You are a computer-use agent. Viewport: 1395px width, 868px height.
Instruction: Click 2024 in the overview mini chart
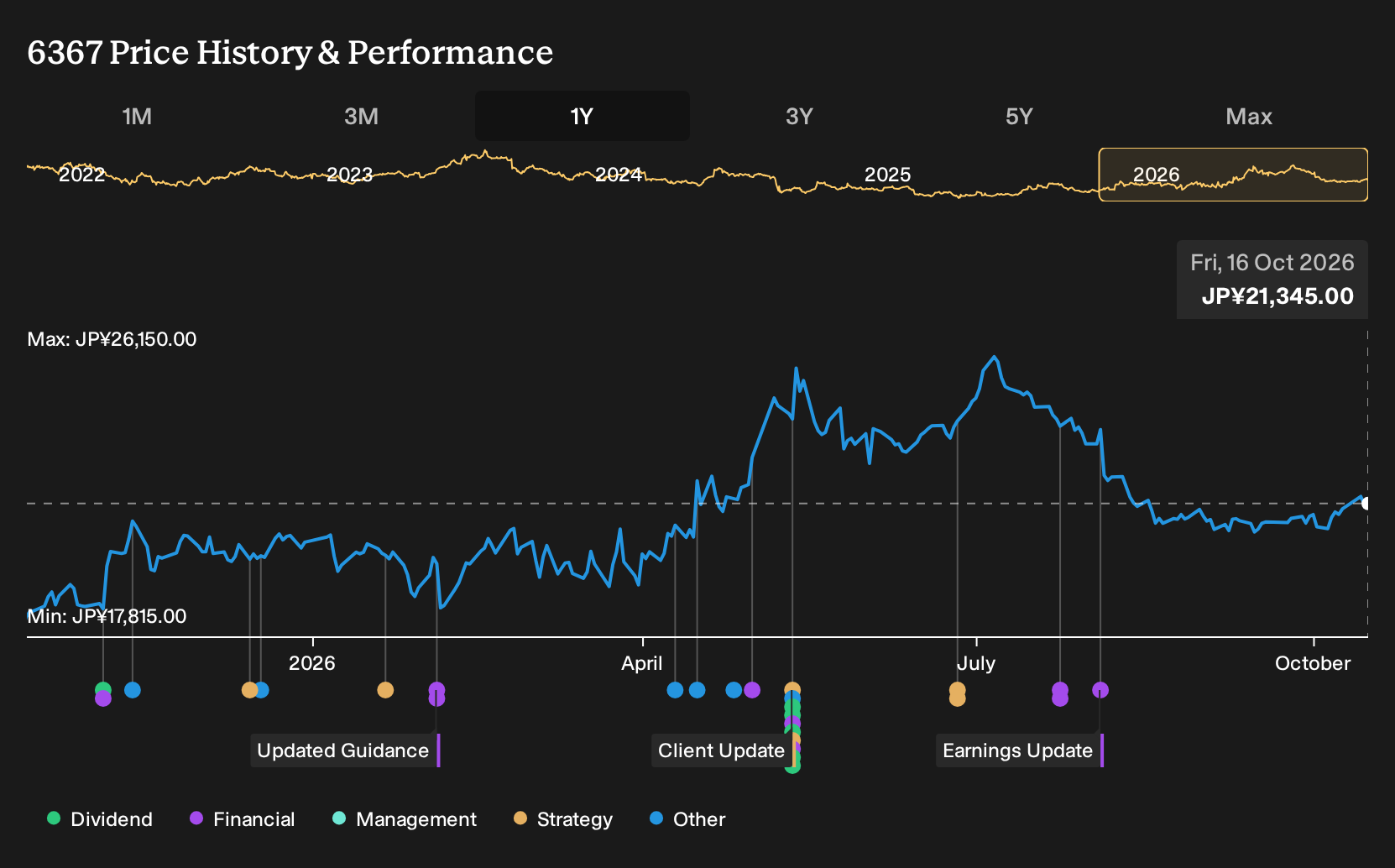(x=619, y=175)
